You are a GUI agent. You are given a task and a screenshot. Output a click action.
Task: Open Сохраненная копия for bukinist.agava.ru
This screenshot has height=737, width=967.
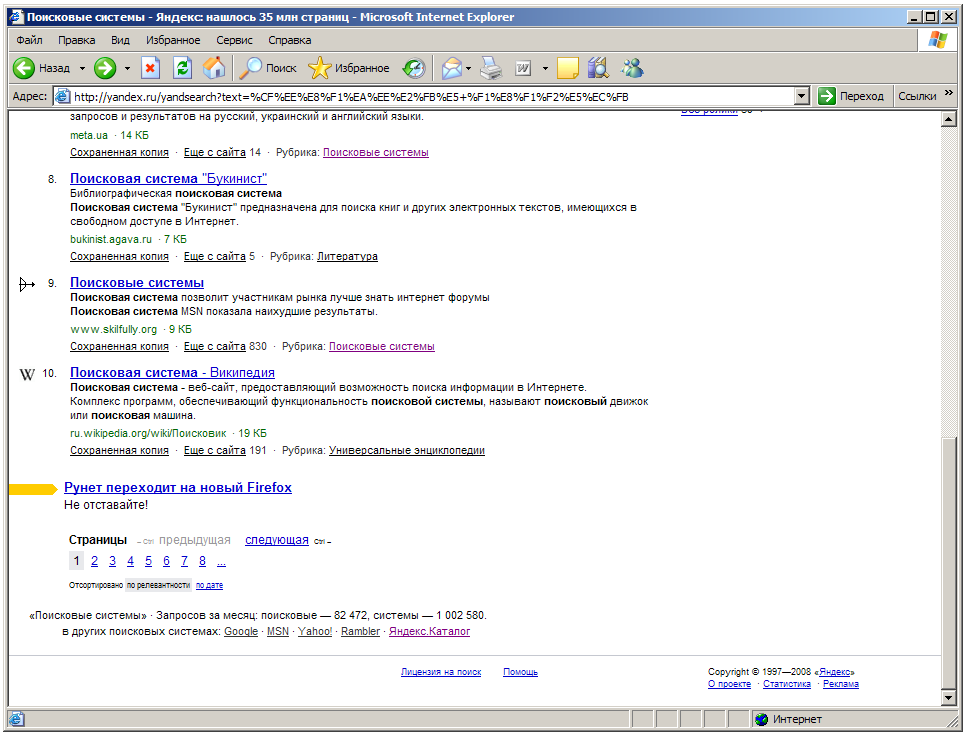click(119, 257)
